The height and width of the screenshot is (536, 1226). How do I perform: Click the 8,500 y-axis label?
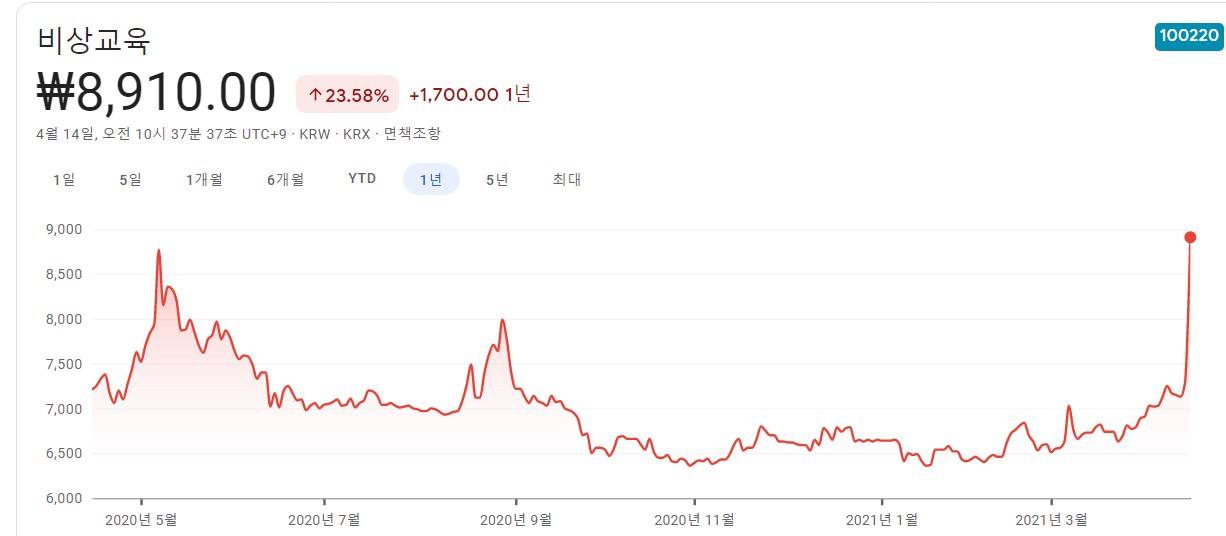pos(62,274)
